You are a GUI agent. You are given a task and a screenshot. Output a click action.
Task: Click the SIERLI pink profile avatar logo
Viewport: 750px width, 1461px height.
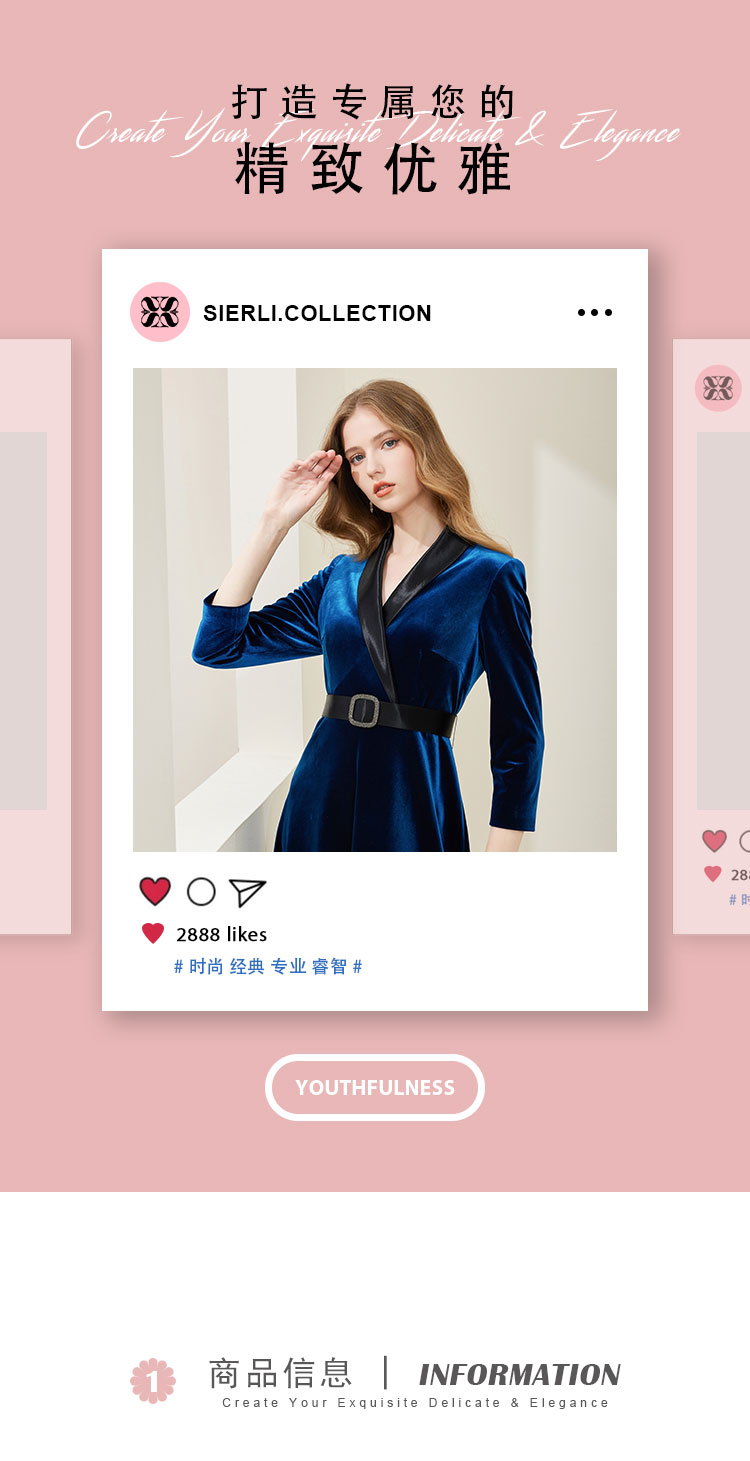[160, 312]
